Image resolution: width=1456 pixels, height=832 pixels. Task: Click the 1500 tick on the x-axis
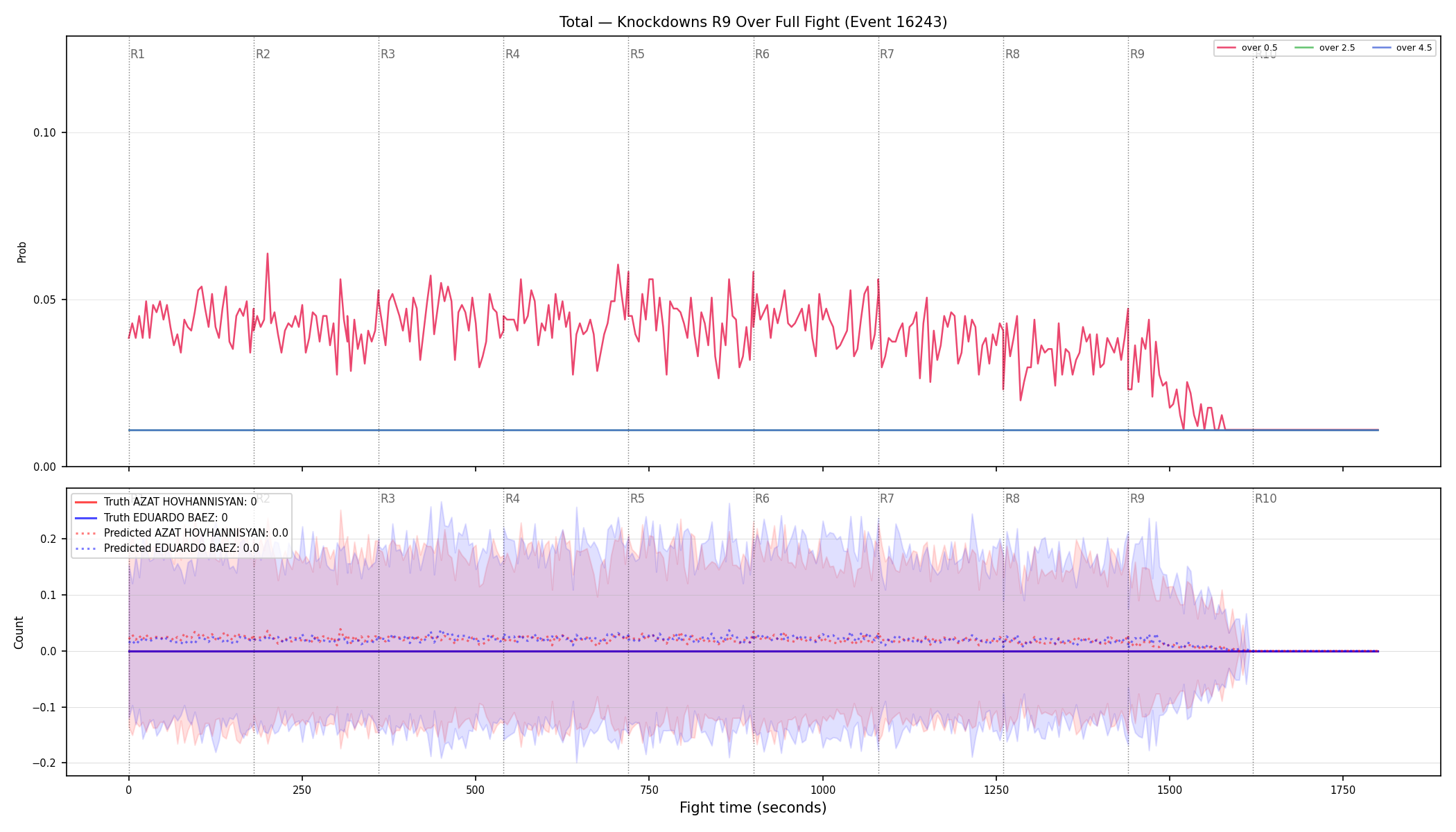(1170, 790)
